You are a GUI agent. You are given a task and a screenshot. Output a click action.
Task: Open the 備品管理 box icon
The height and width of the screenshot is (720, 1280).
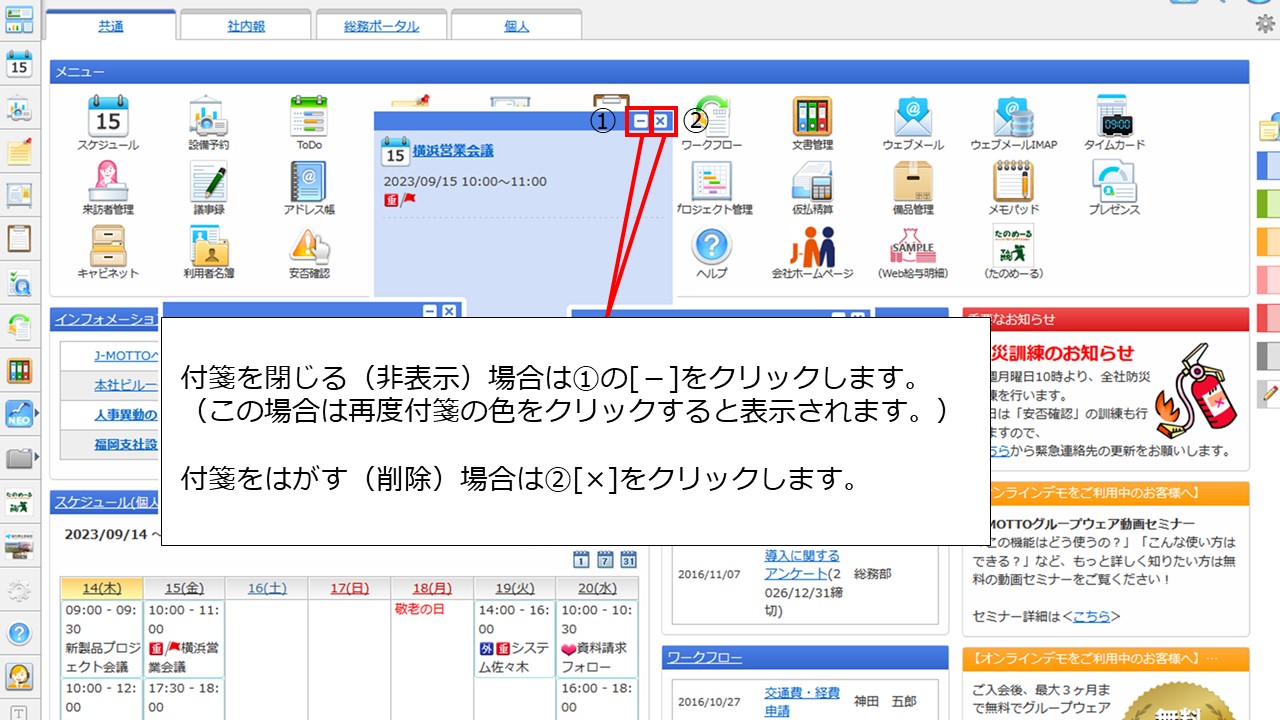click(912, 182)
